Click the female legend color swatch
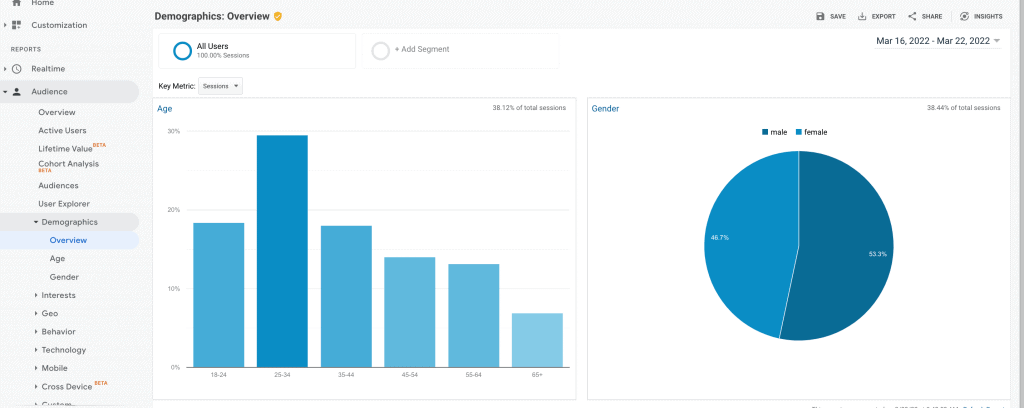 point(798,132)
